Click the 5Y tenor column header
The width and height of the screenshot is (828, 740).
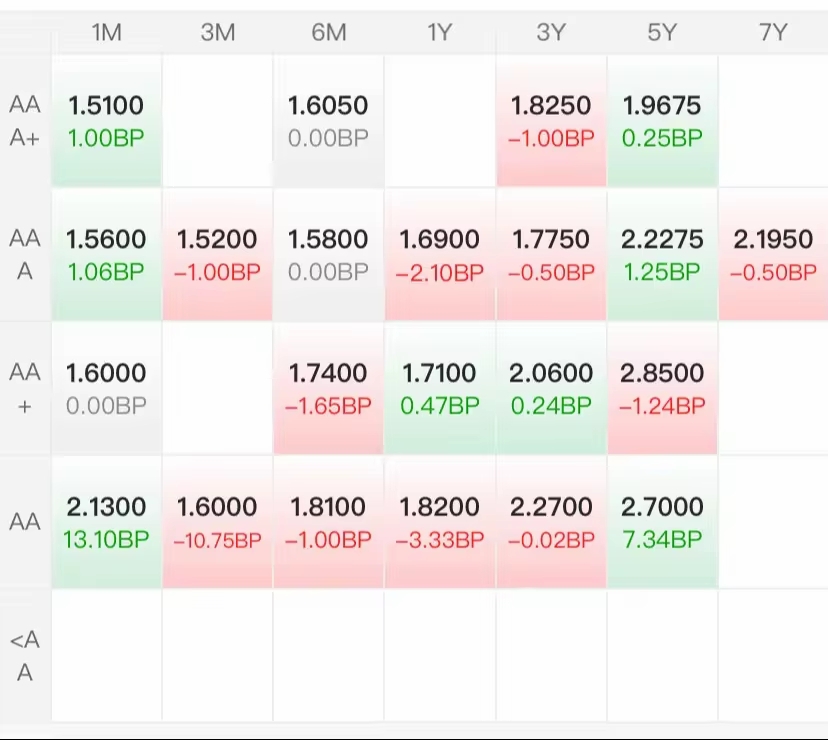point(661,32)
